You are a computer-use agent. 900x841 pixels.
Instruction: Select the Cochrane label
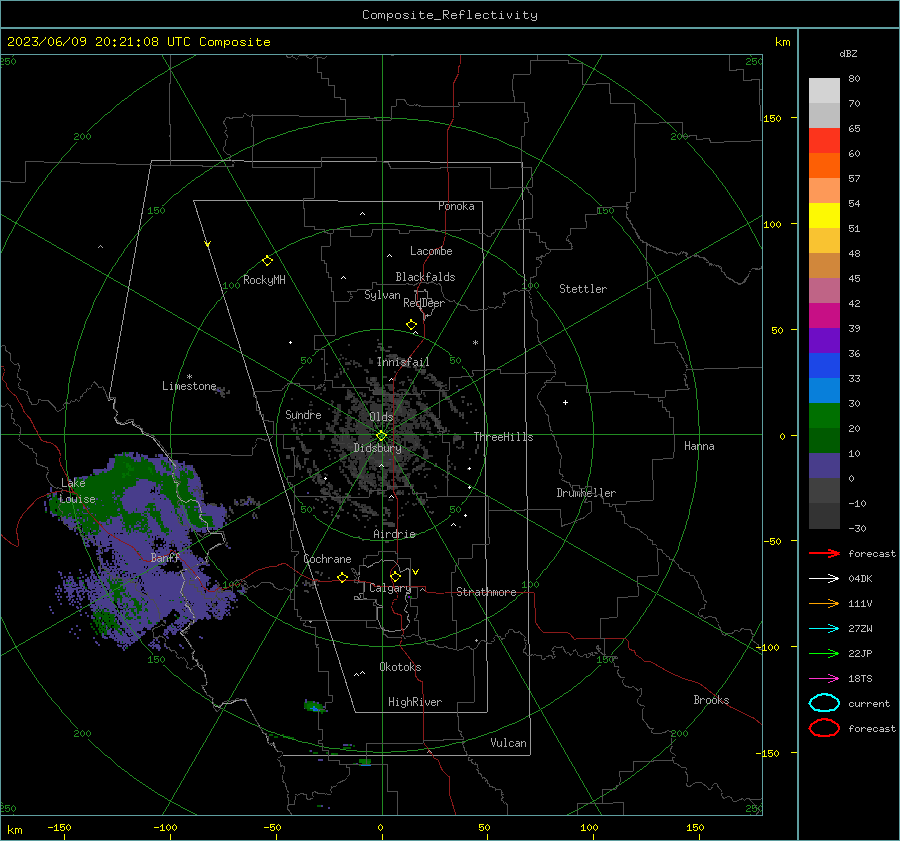[327, 559]
